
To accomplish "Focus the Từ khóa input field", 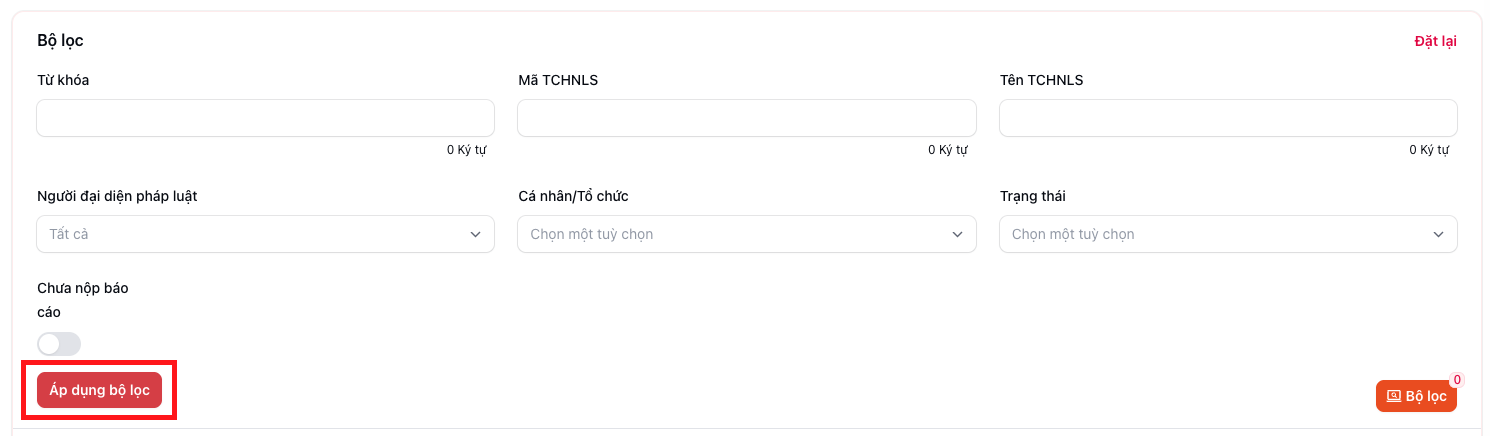I will point(265,118).
